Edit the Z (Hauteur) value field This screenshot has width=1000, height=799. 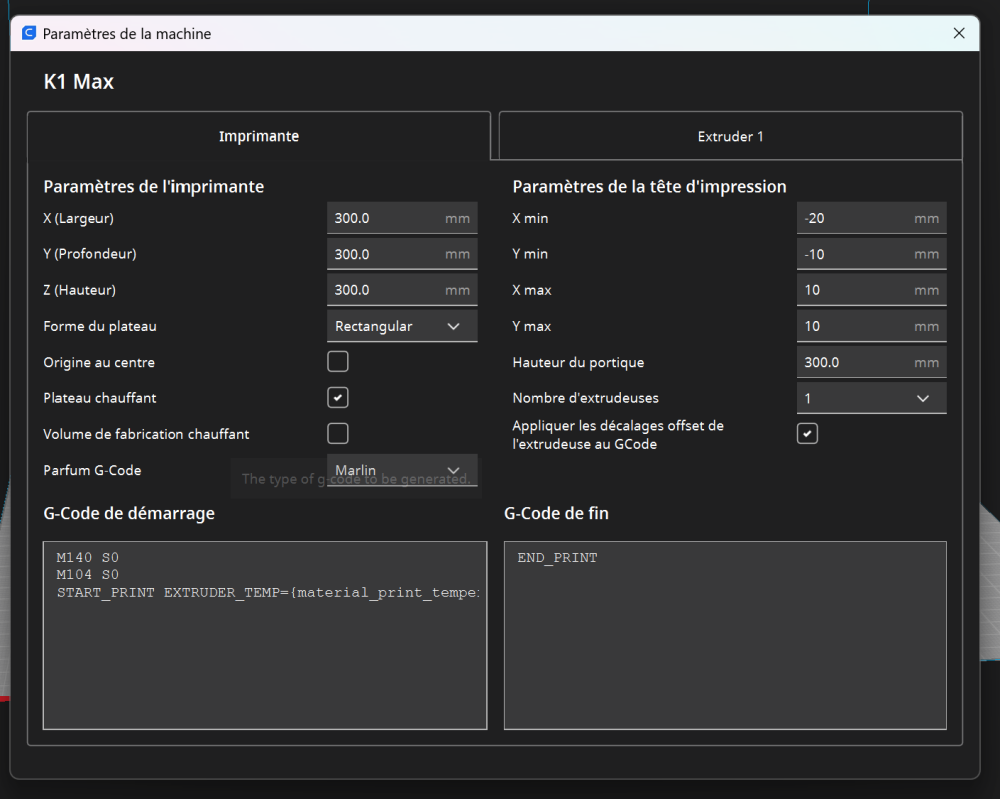402,290
